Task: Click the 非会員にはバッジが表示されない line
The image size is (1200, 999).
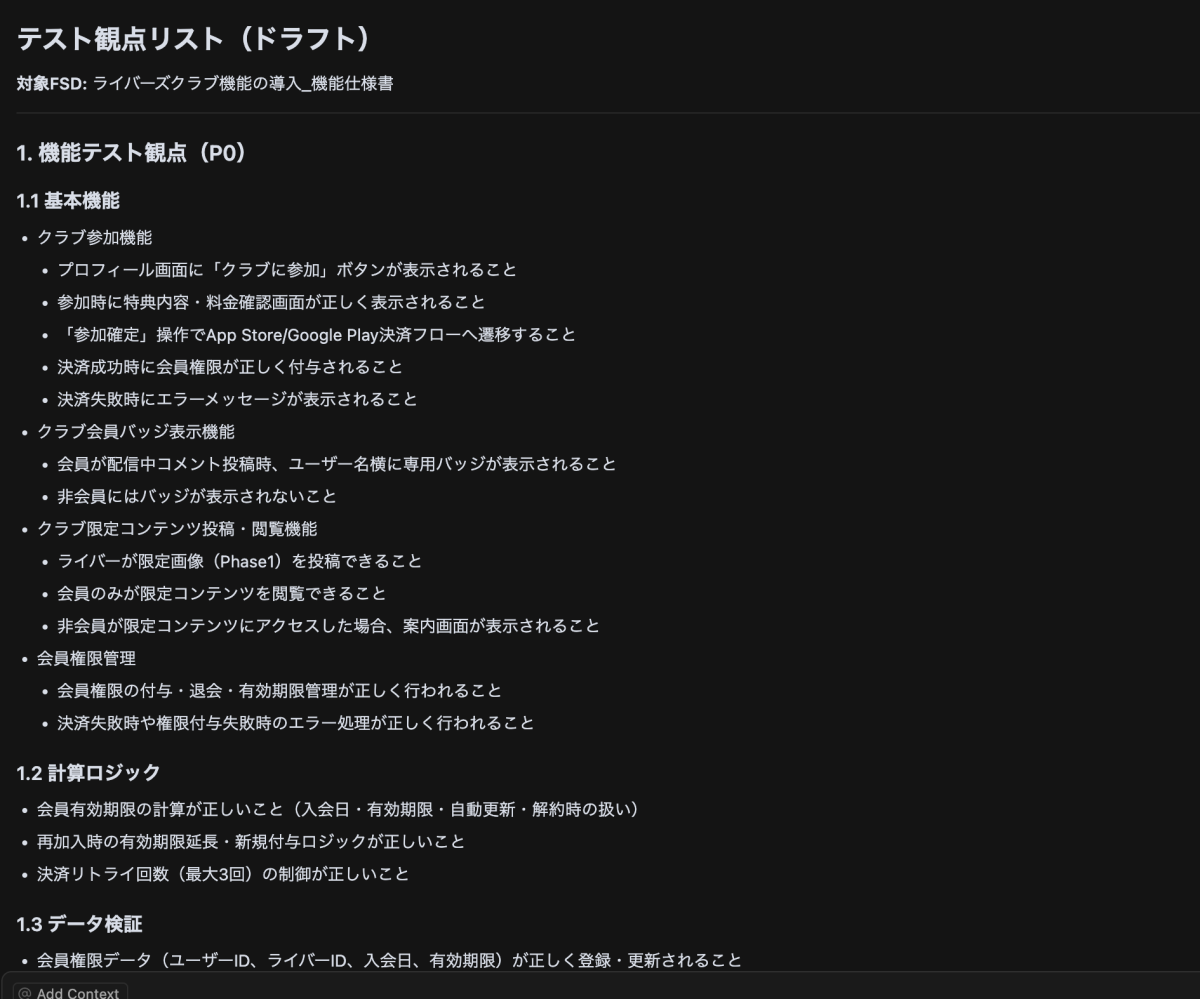Action: [197, 496]
